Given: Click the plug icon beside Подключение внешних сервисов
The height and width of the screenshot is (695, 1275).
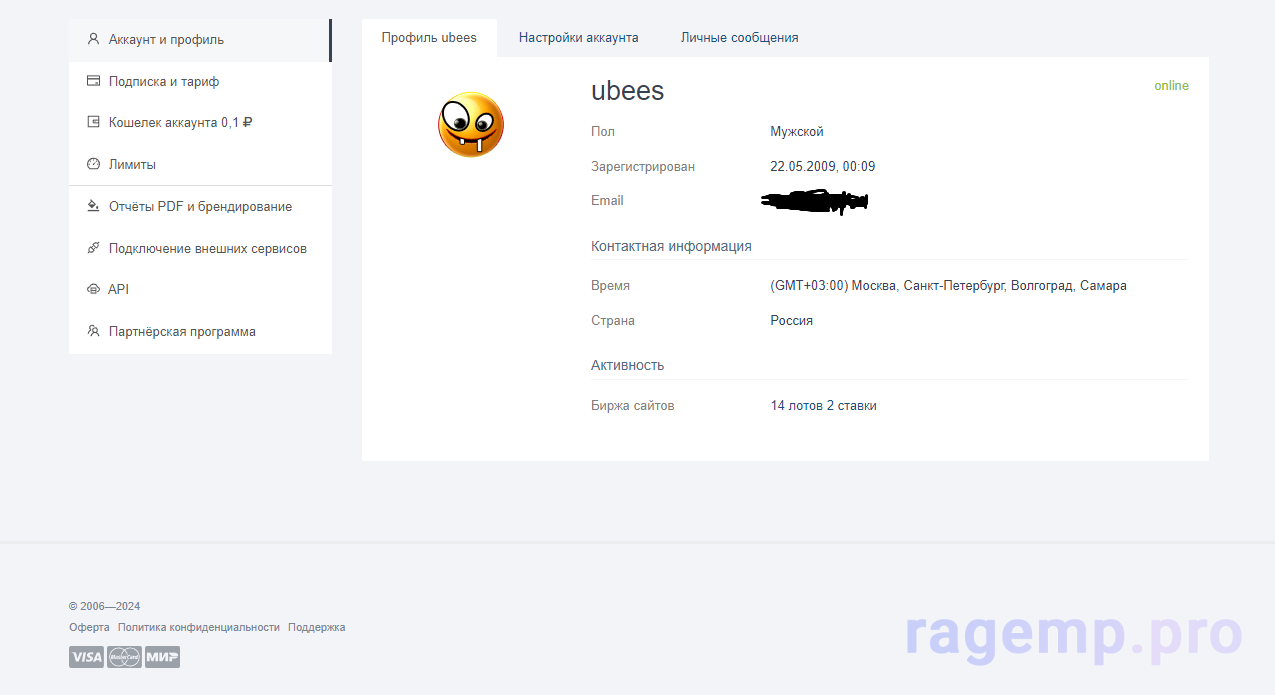Looking at the screenshot, I should (x=93, y=248).
